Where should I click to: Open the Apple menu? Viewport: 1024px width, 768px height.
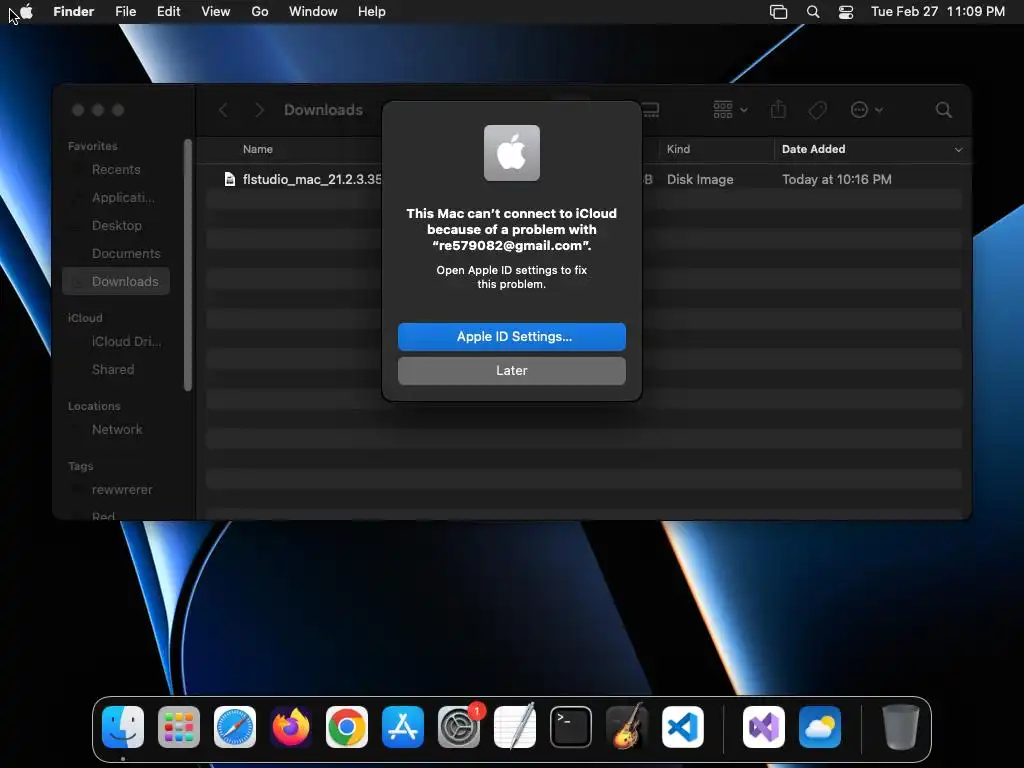(x=26, y=11)
